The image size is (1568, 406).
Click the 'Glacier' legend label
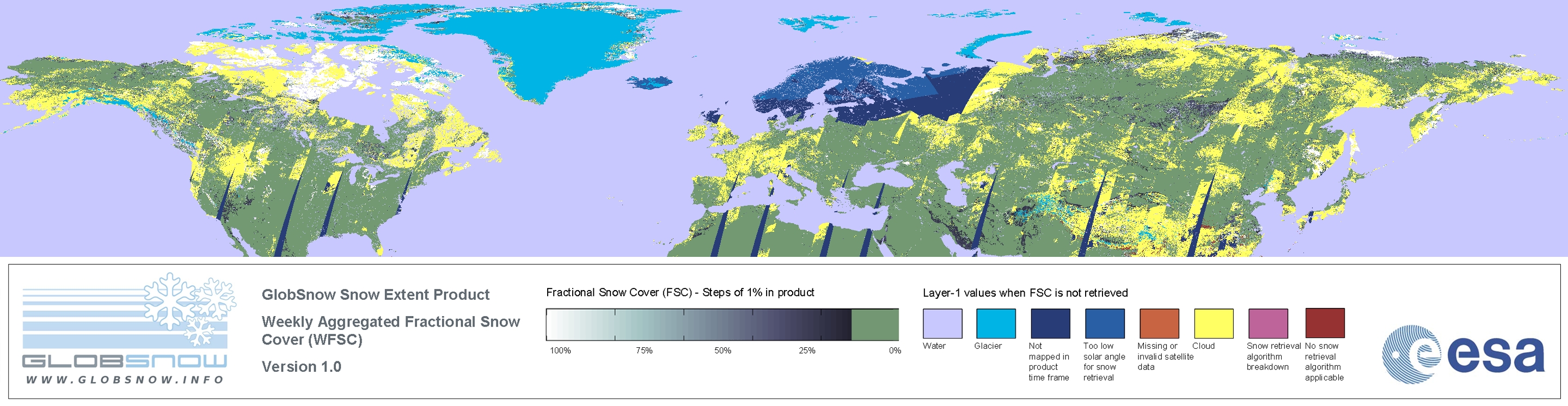point(988,346)
